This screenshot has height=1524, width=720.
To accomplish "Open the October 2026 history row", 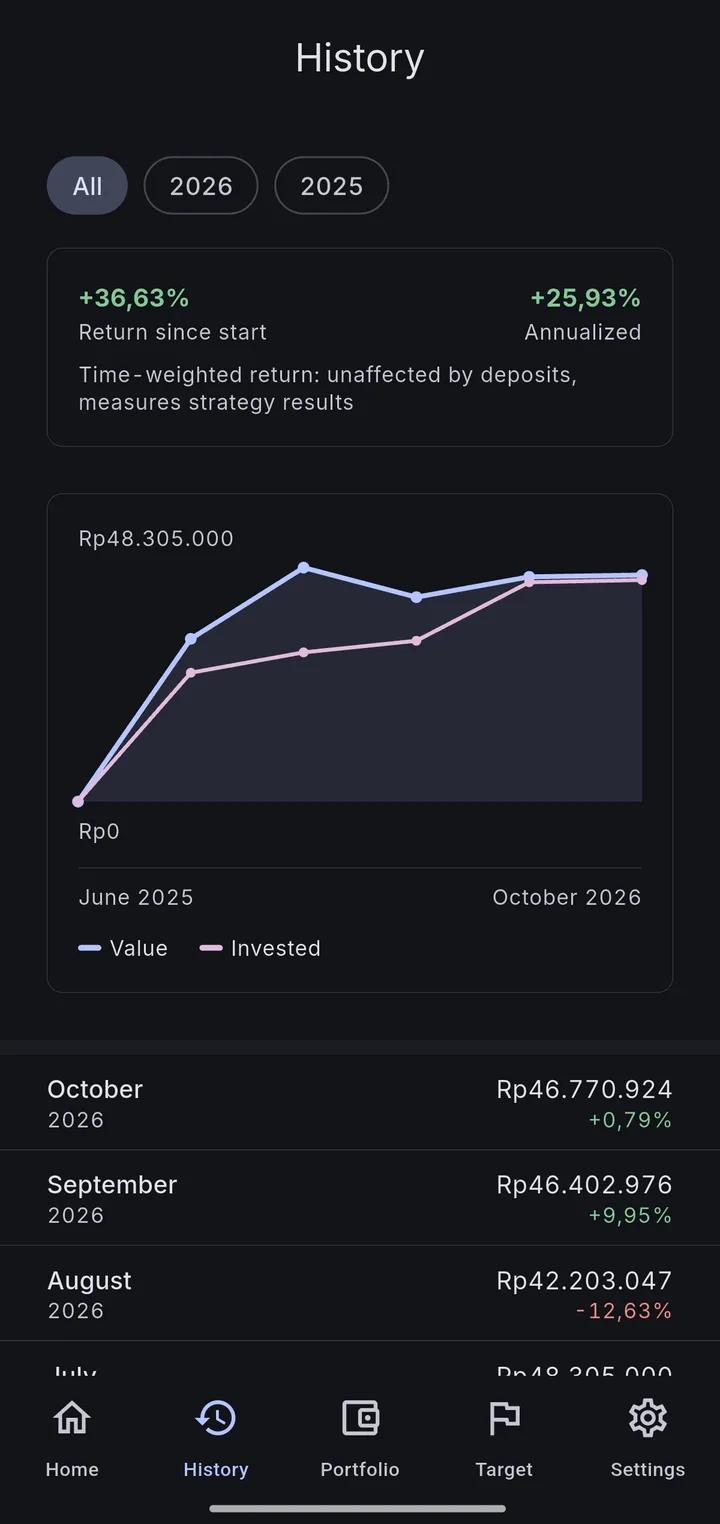I will pos(360,1103).
